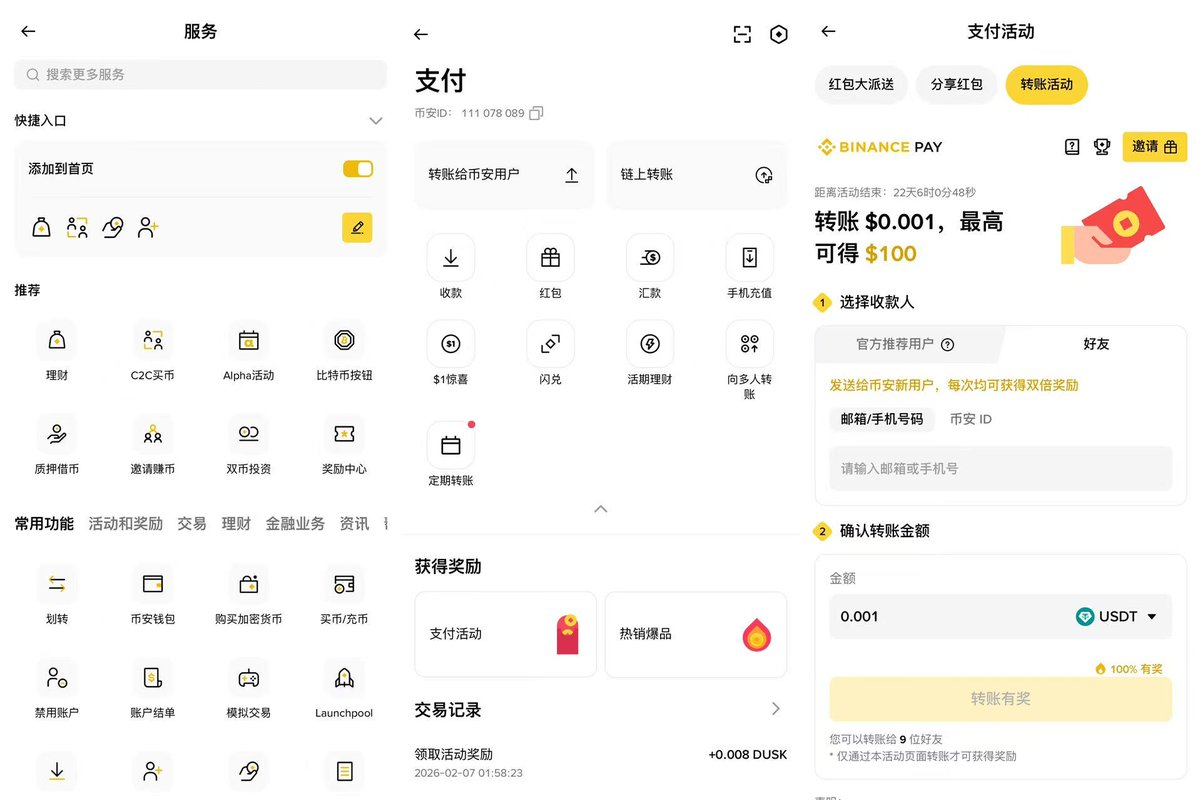Copy the Binance ID 111 078 089
The image size is (1200, 800).
tap(536, 113)
